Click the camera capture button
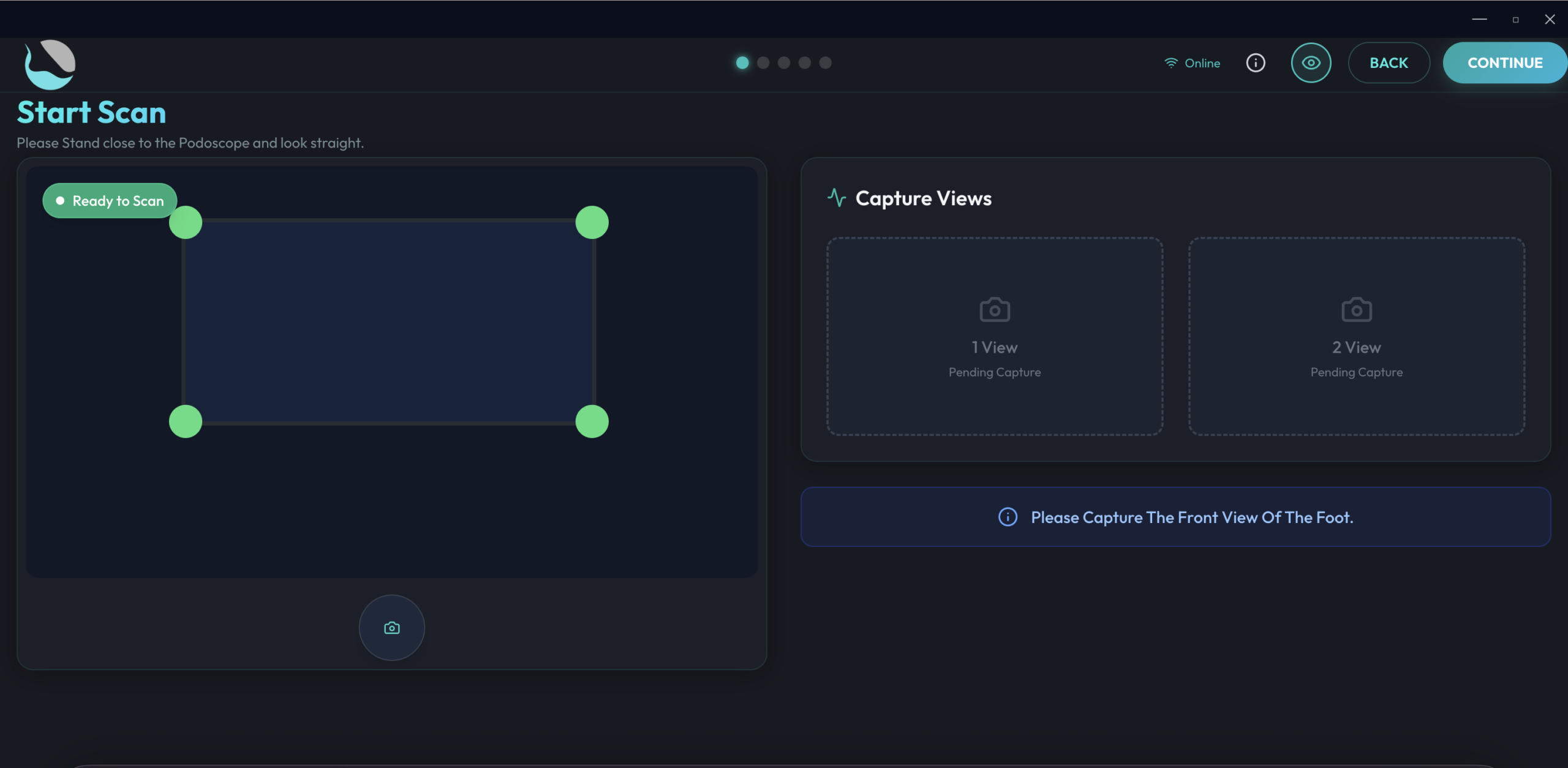The width and height of the screenshot is (1568, 768). 391,628
